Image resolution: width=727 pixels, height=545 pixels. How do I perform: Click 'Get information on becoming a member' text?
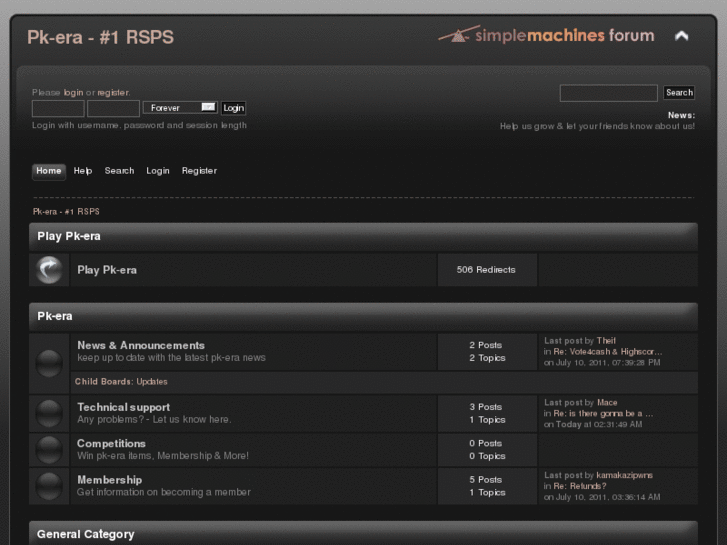(x=164, y=492)
